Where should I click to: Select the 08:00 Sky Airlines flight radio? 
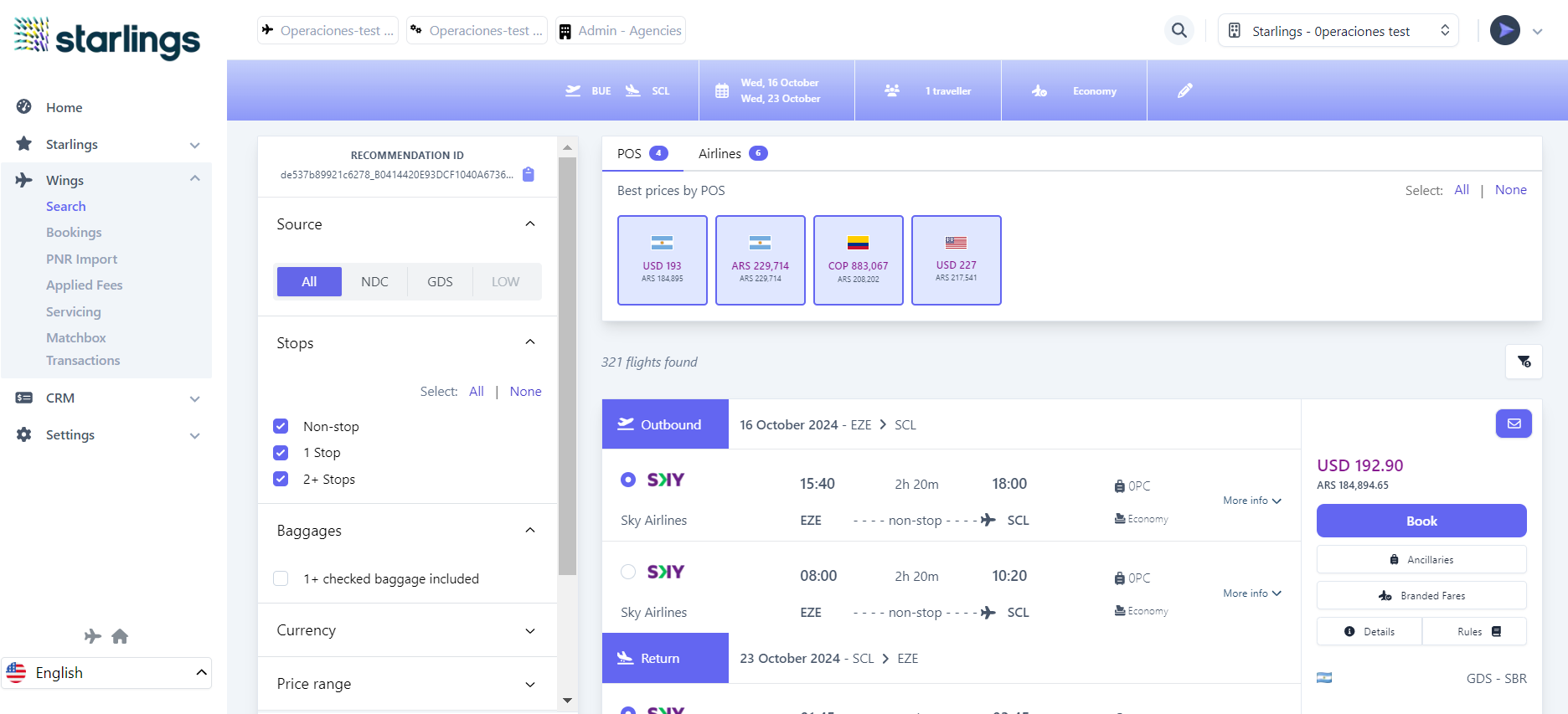[628, 572]
